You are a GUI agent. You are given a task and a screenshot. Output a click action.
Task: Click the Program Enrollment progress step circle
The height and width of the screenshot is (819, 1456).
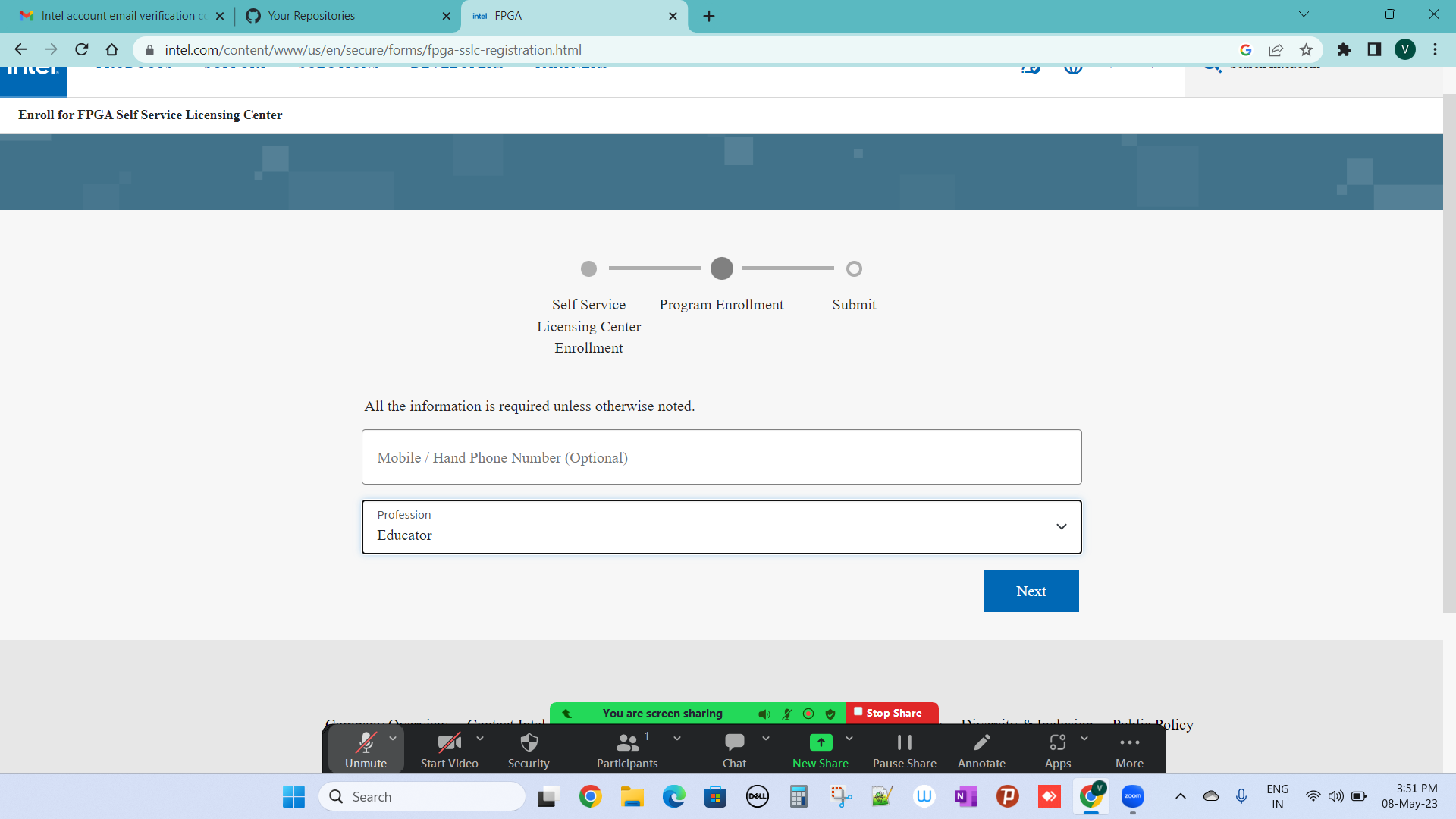click(x=721, y=268)
